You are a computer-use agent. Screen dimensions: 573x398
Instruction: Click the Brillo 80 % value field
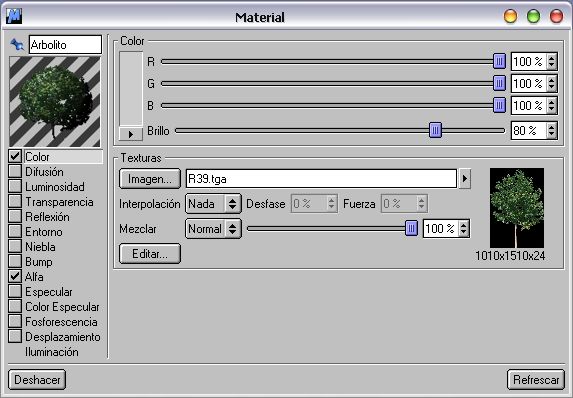[529, 130]
